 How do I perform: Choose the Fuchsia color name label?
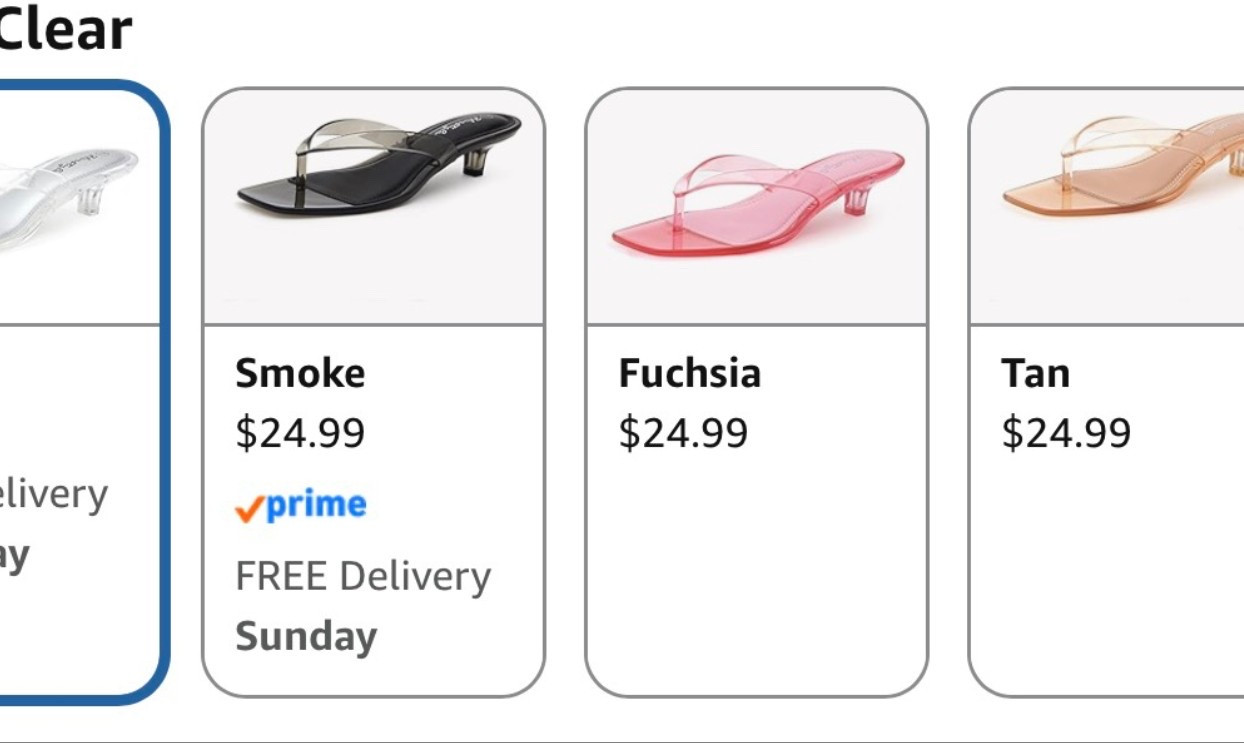coord(689,373)
